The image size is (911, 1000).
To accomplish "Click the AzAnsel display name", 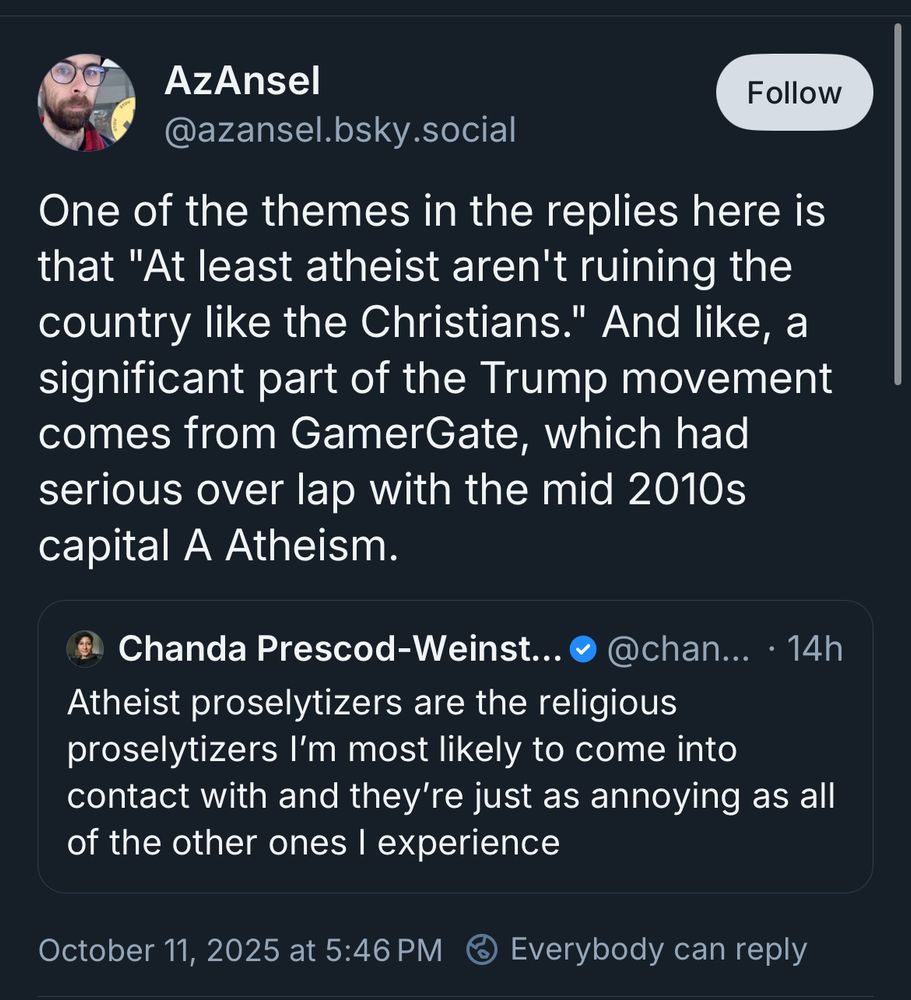I will coord(242,82).
